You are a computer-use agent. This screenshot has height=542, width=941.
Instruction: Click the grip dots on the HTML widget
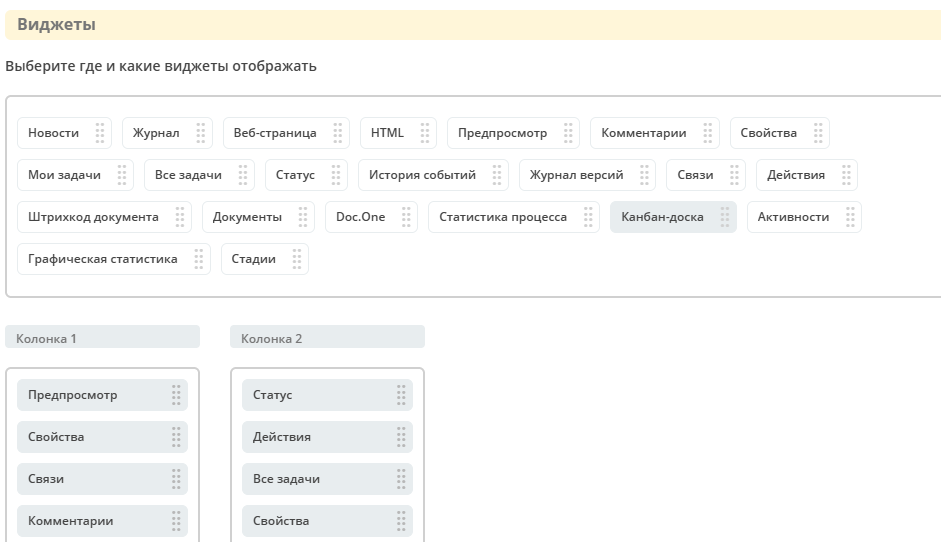point(425,133)
